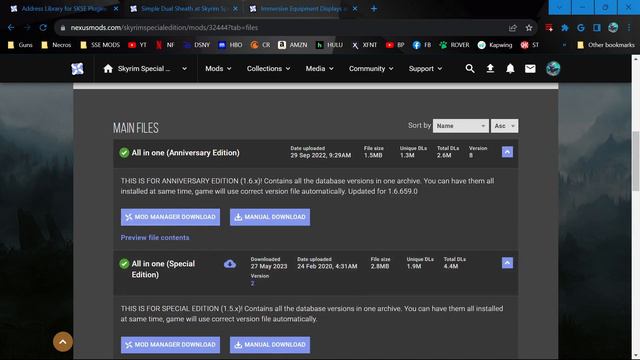Click the upload arrow icon in header
This screenshot has width=640, height=360.
[x=490, y=69]
